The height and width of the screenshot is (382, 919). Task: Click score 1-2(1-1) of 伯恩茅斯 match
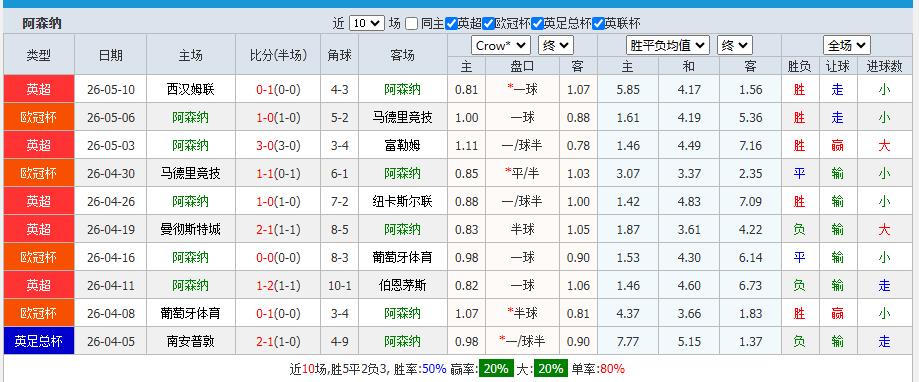point(278,285)
